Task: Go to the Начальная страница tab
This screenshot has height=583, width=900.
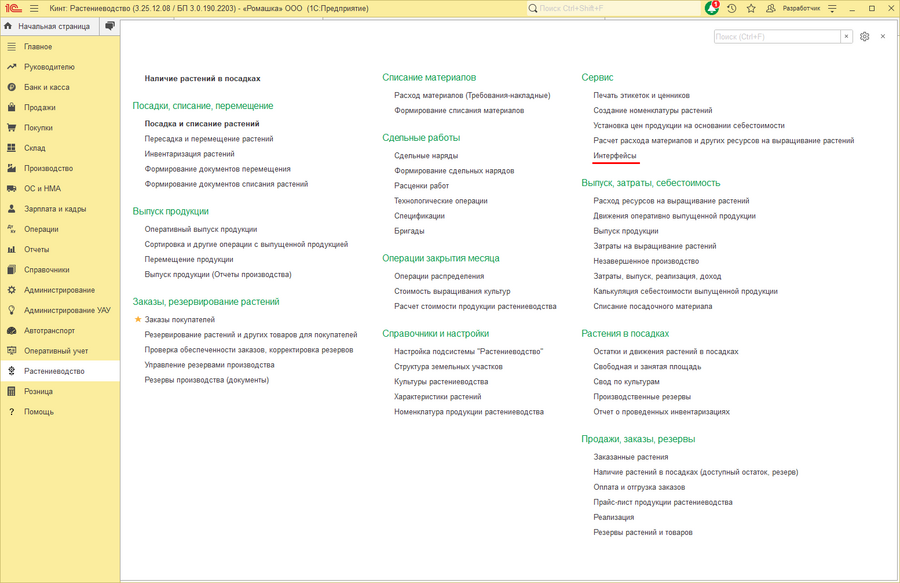Action: 49,26
